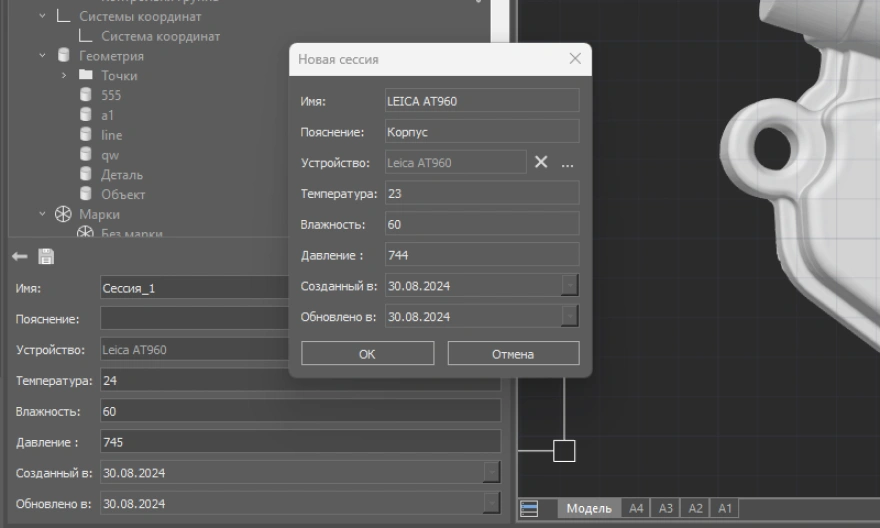The height and width of the screenshot is (528, 880).
Task: Select the Деталь geometry item in tree
Action: click(122, 174)
